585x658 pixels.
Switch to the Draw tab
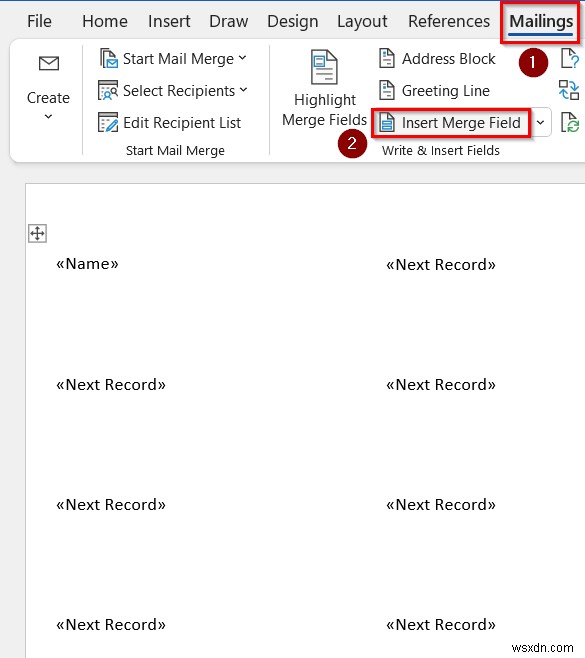229,21
